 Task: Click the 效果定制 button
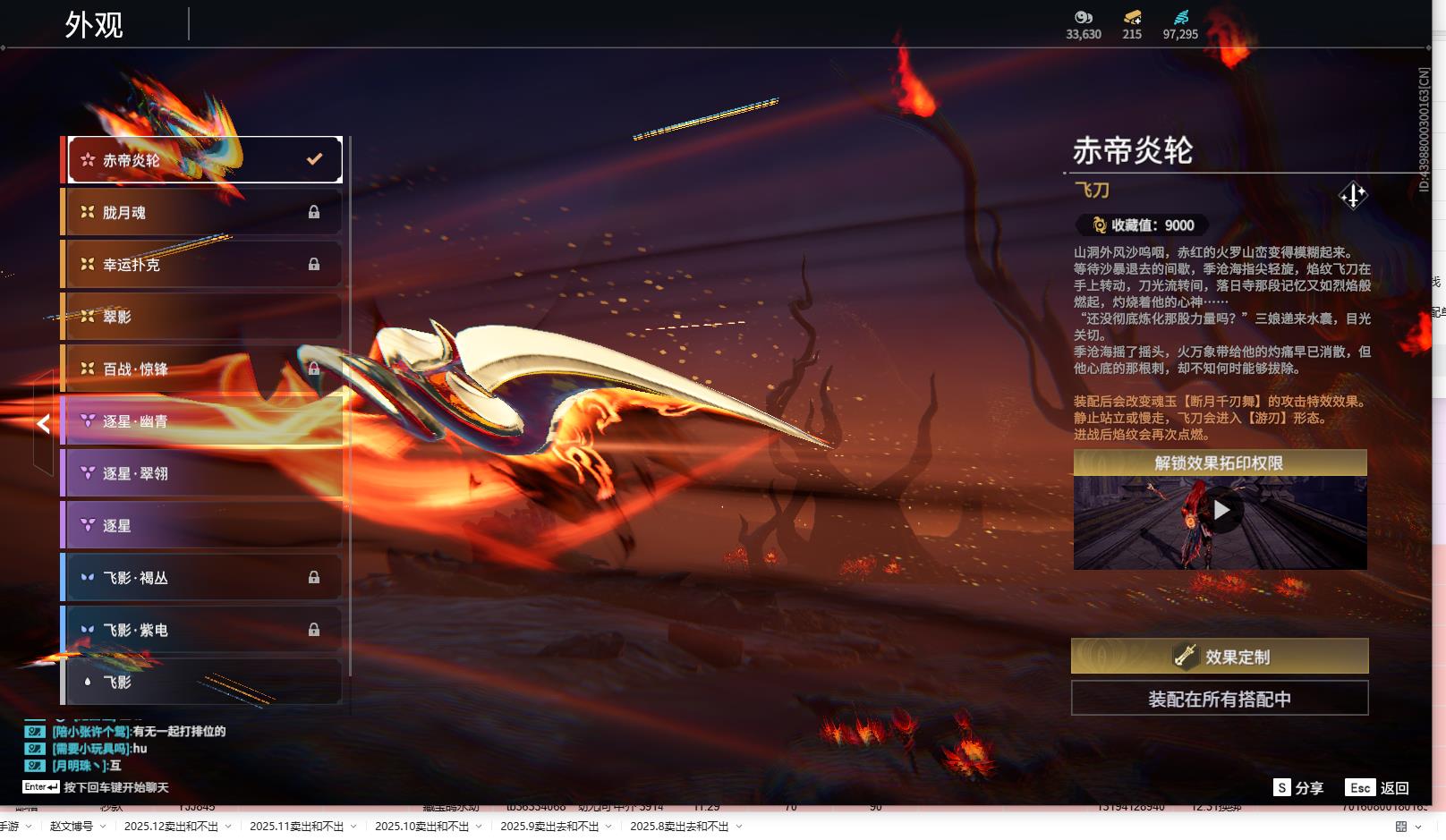pos(1220,657)
